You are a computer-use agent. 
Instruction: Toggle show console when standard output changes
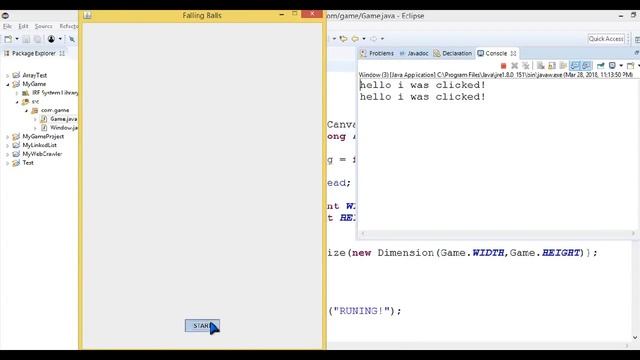click(x=575, y=66)
